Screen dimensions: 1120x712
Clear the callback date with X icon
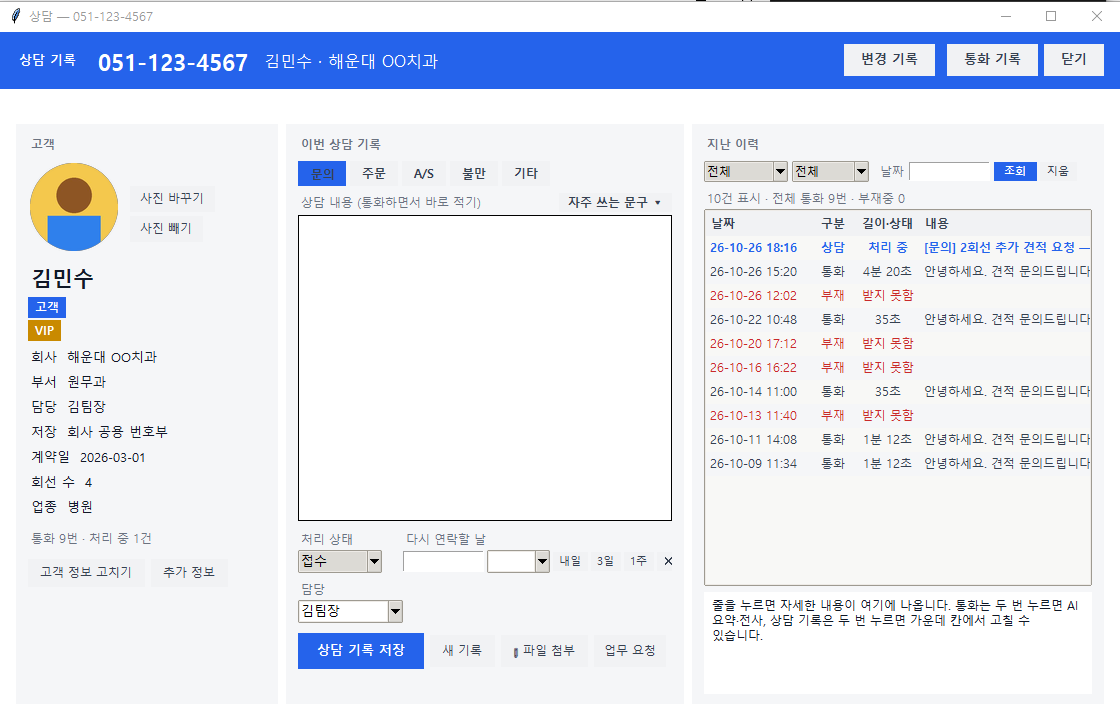(668, 561)
